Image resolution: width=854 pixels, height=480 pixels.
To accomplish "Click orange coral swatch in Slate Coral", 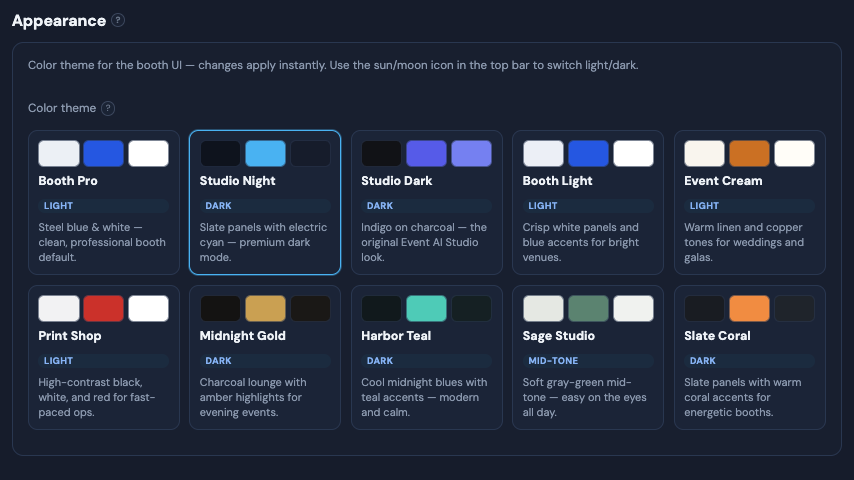I will [749, 308].
